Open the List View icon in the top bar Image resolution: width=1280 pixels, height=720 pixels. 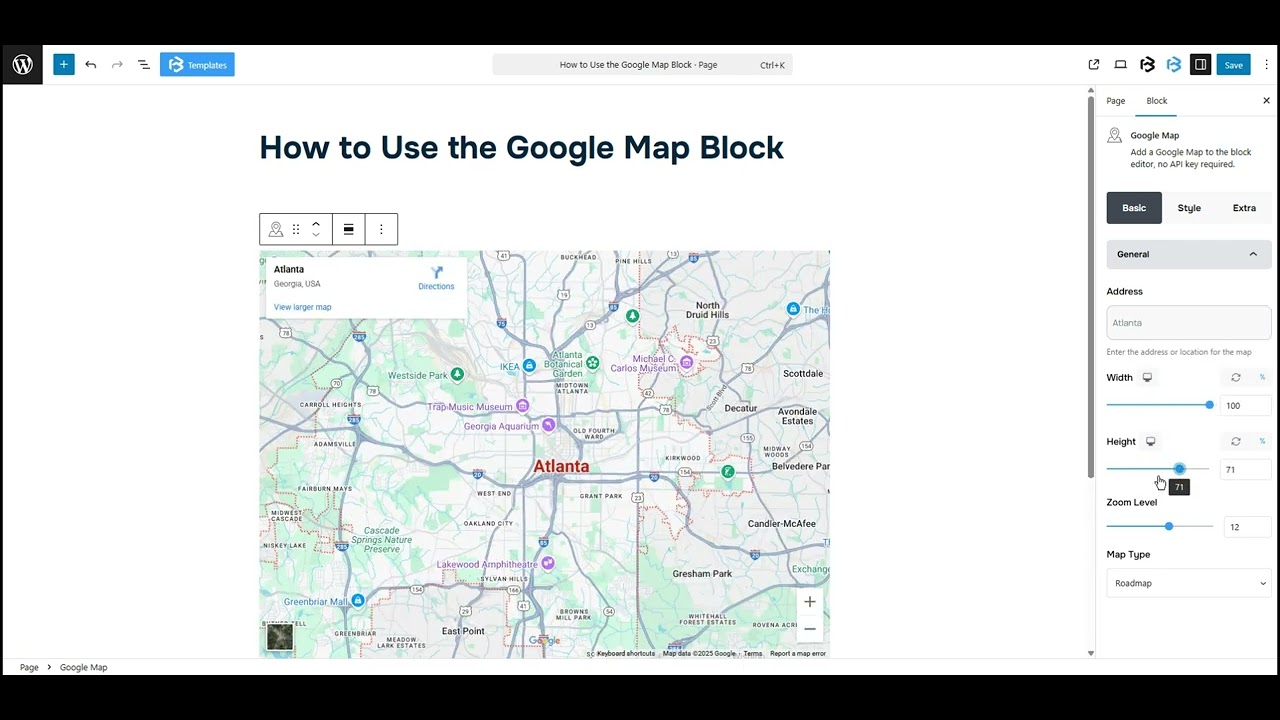pyautogui.click(x=143, y=64)
